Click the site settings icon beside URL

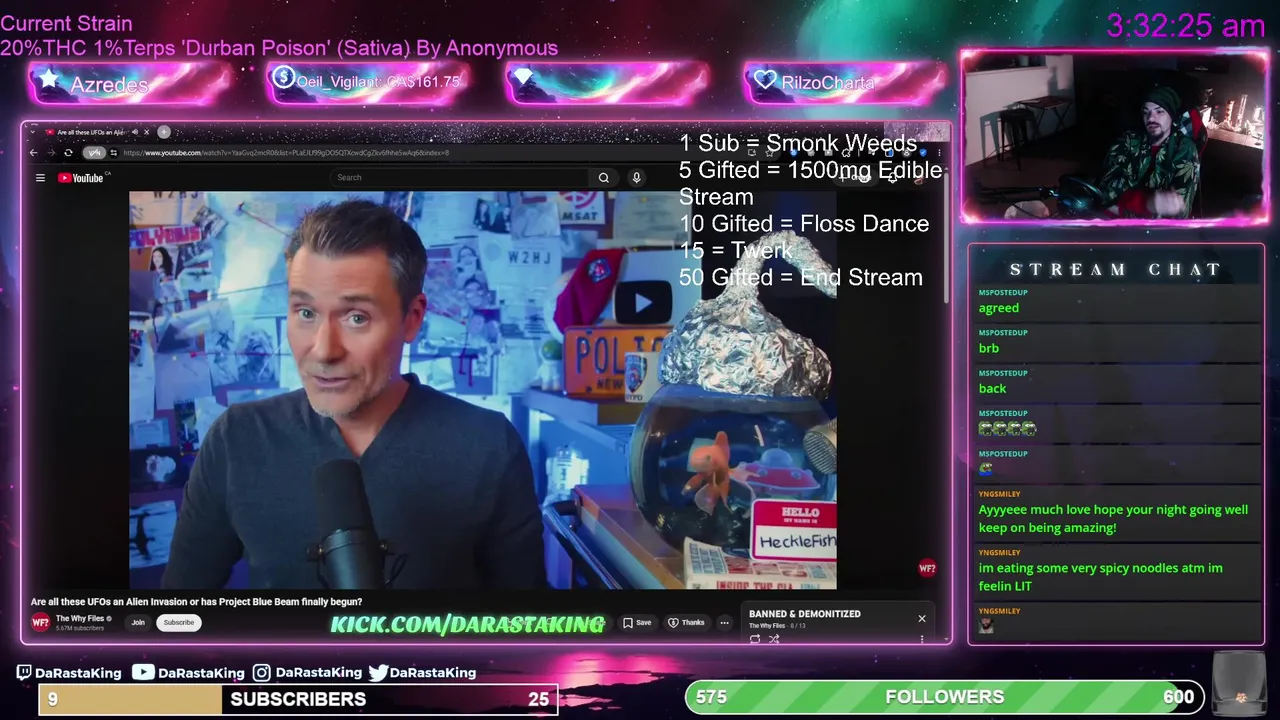[114, 153]
